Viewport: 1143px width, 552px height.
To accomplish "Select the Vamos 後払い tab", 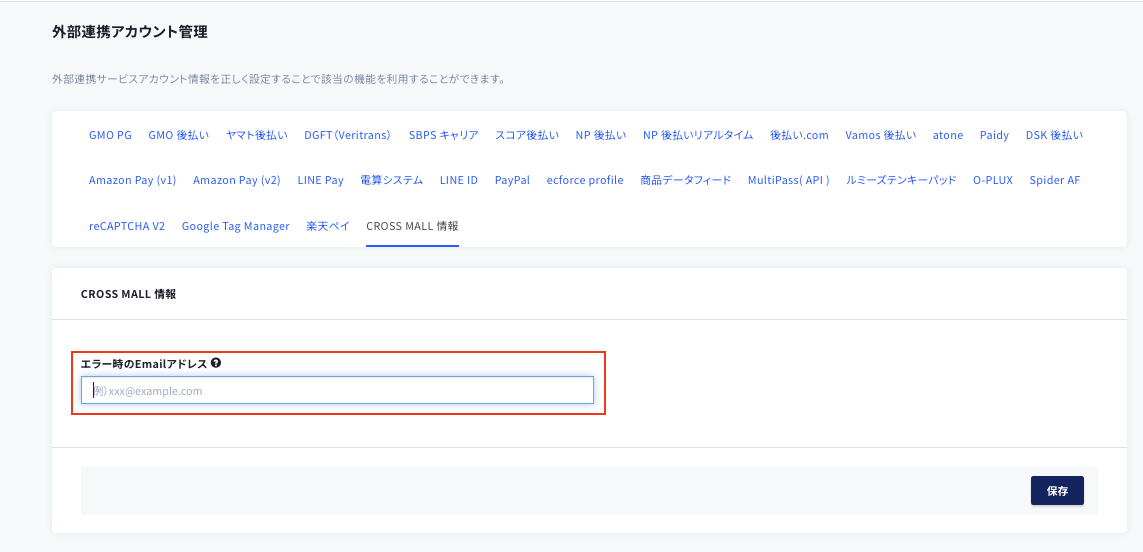I will click(881, 135).
